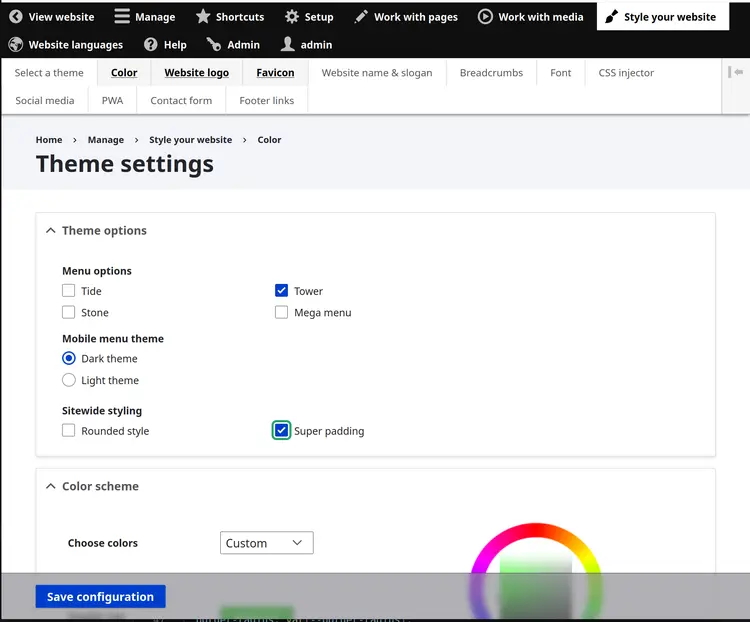Enable Rounded style checkbox
750x622 pixels.
tap(68, 430)
